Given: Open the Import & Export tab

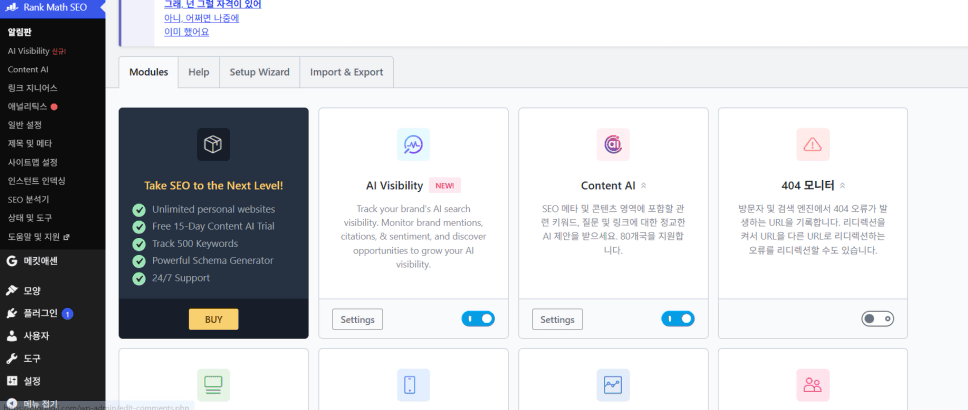Looking at the screenshot, I should [346, 72].
